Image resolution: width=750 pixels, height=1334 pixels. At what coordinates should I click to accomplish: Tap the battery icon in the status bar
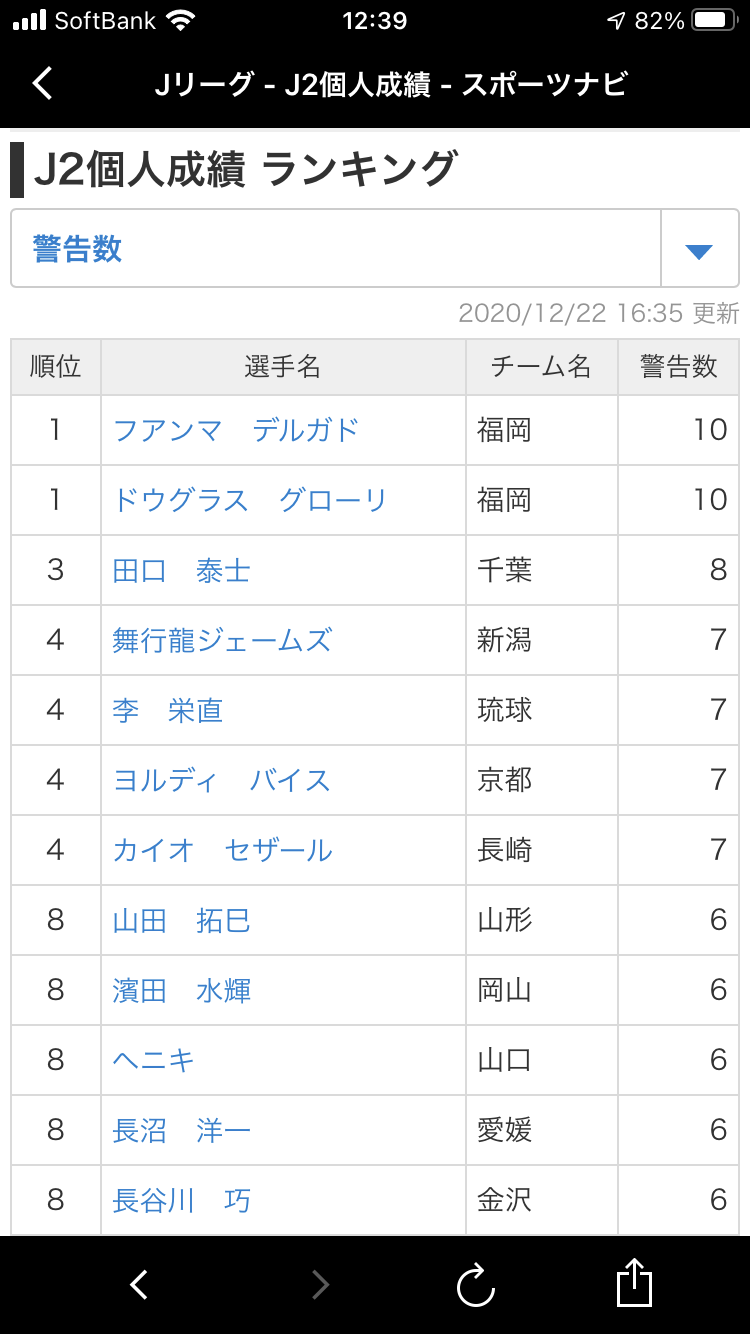pos(714,20)
